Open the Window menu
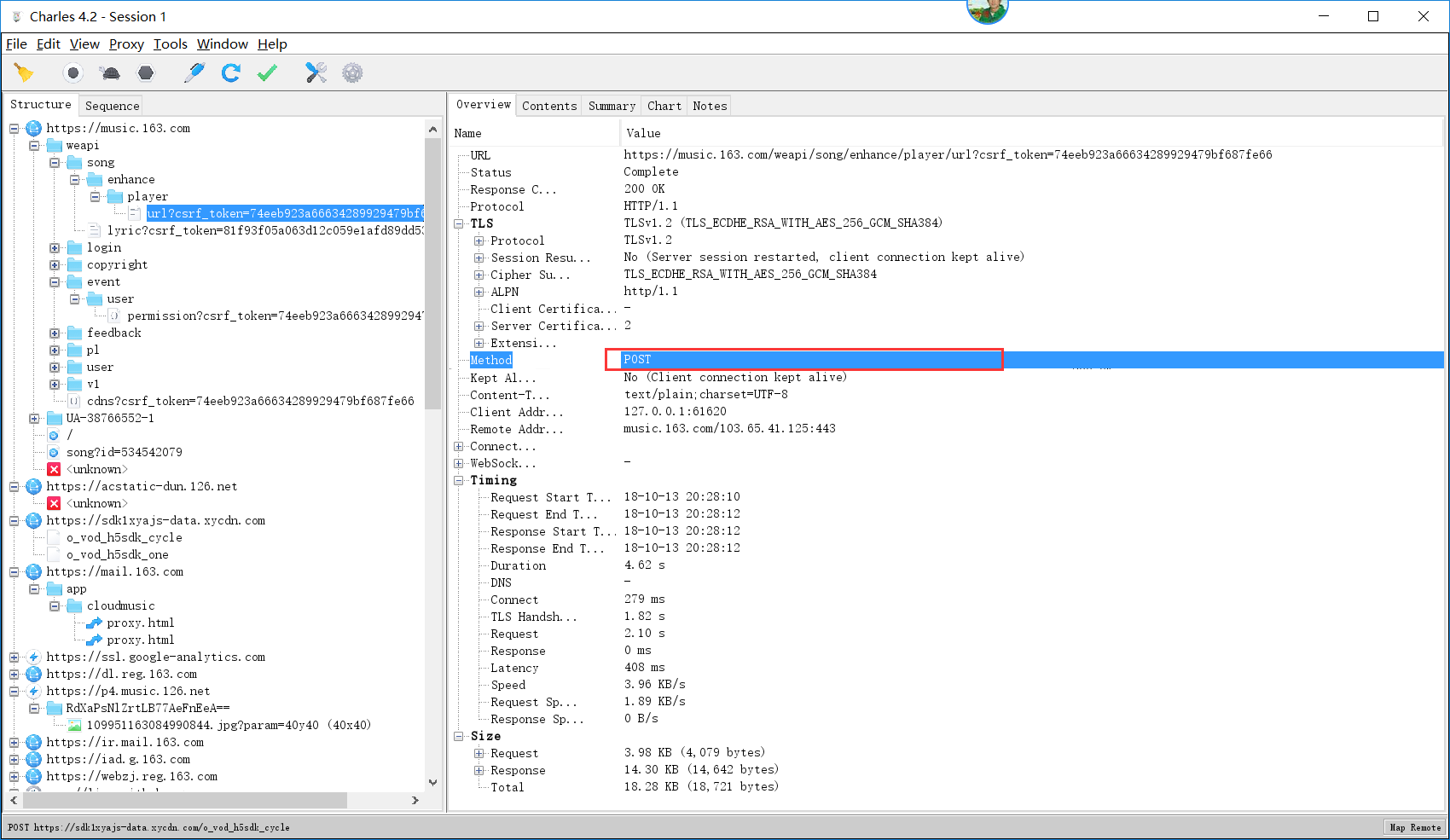The width and height of the screenshot is (1450, 840). coord(222,44)
